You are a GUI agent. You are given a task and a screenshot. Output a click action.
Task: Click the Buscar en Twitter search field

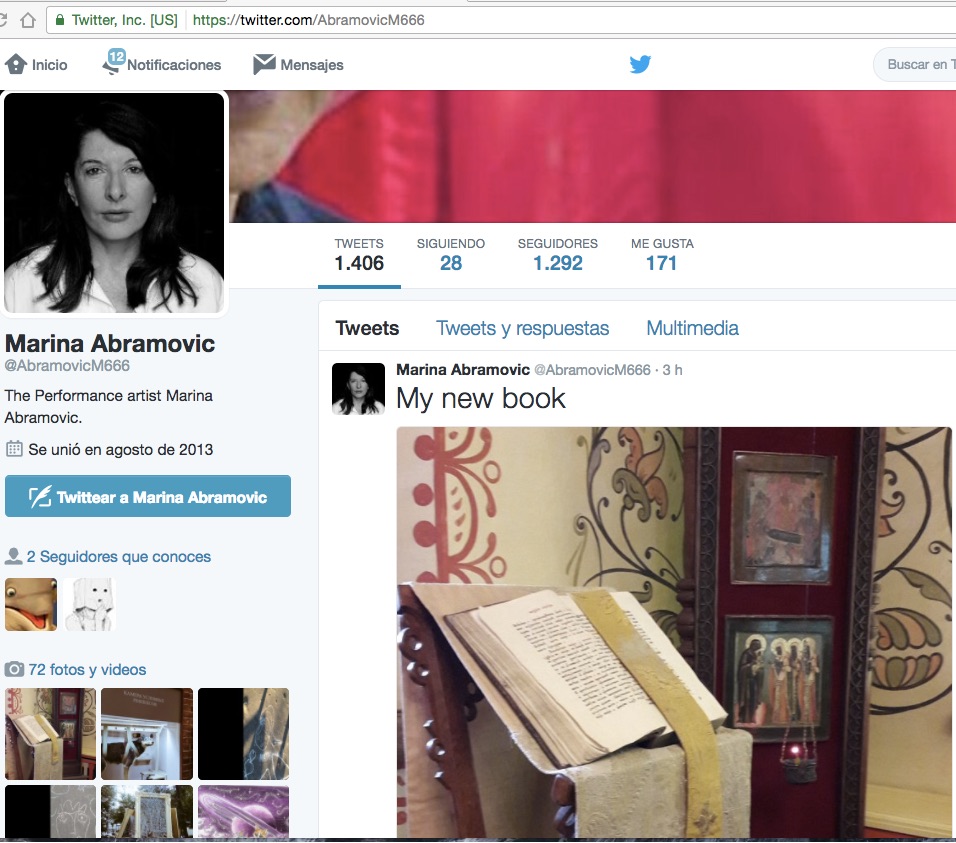(x=916, y=65)
